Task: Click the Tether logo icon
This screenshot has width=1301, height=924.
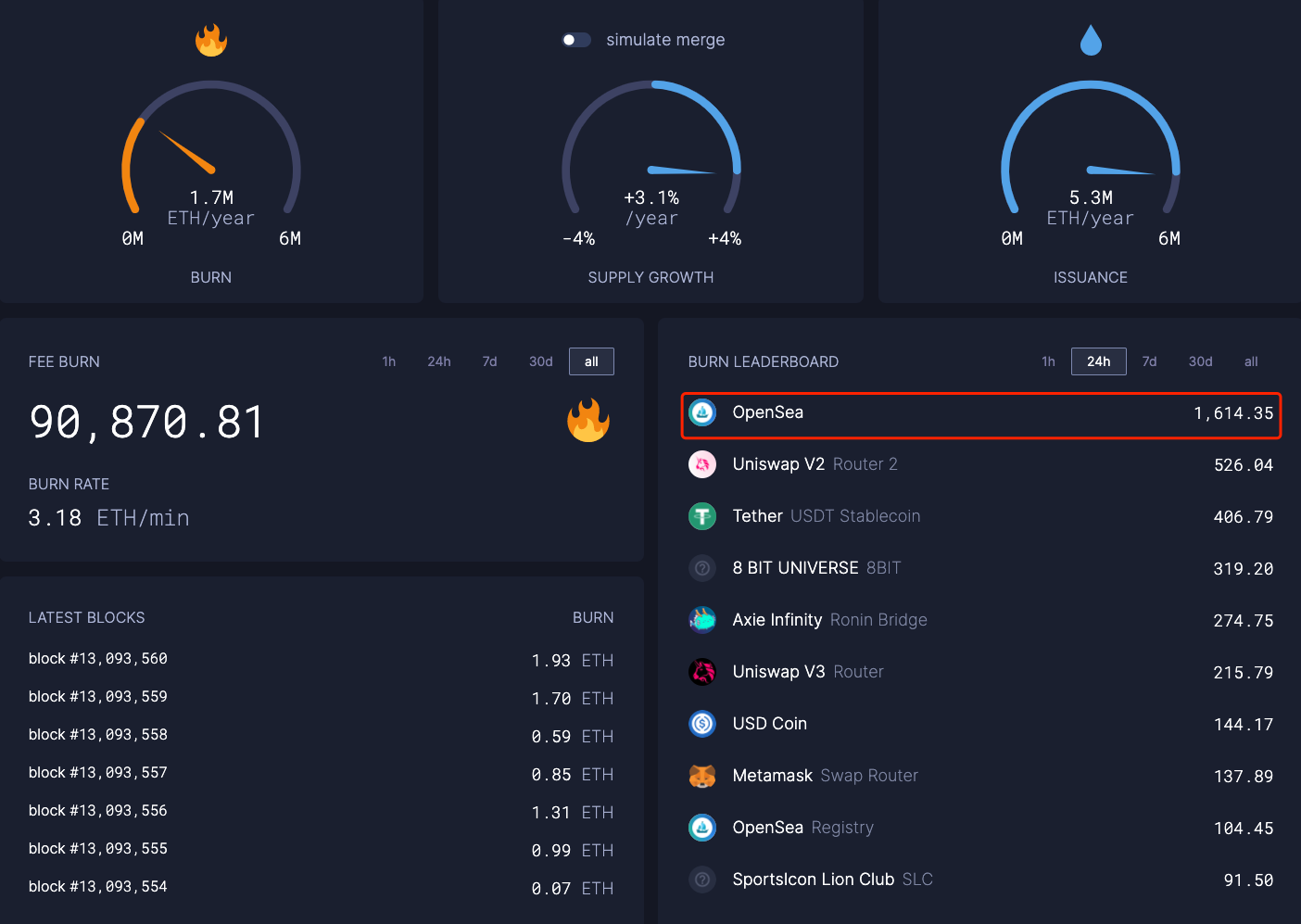Action: [702, 516]
